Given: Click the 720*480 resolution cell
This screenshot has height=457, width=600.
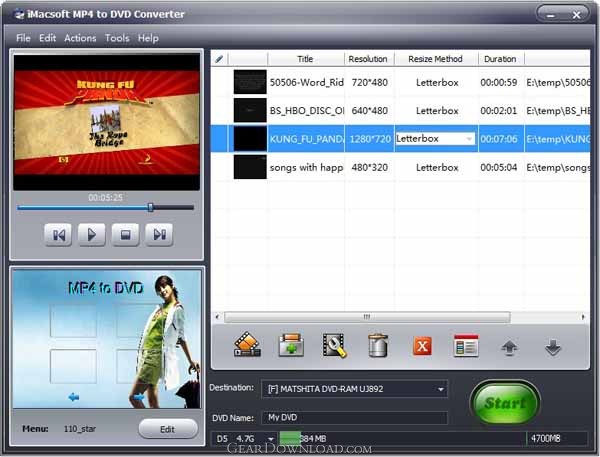Looking at the screenshot, I should point(369,82).
